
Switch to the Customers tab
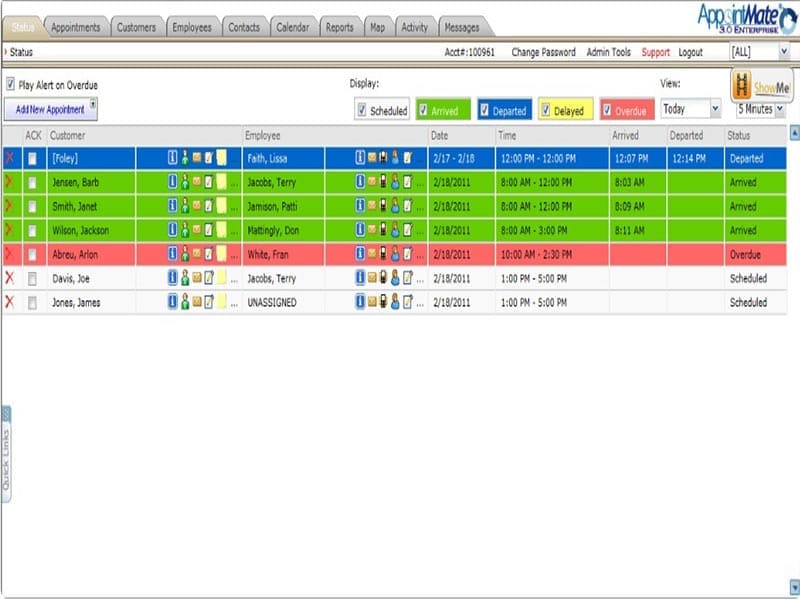pyautogui.click(x=136, y=27)
